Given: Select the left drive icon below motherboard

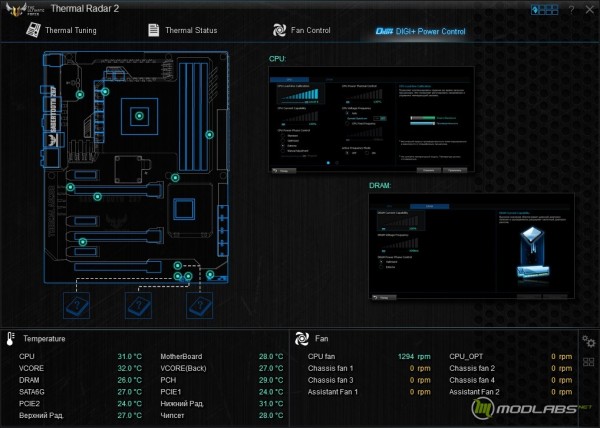Looking at the screenshot, I should tap(77, 304).
